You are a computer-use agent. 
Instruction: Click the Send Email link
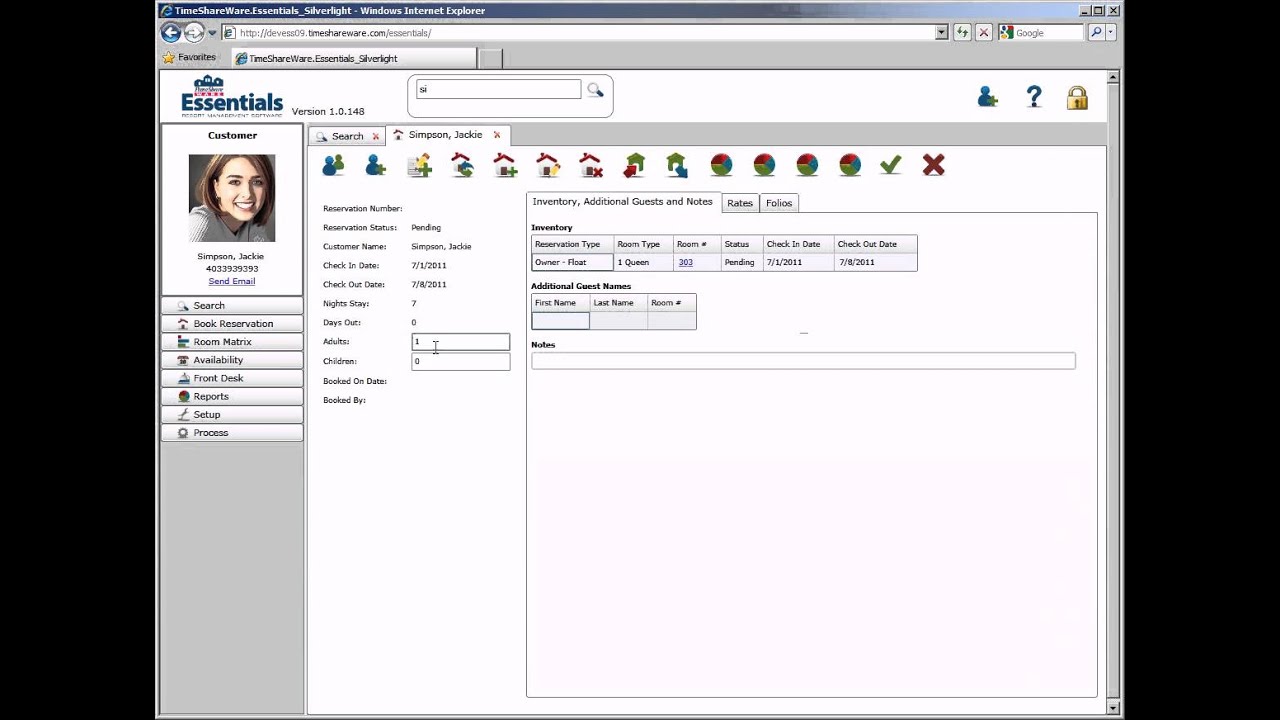click(x=232, y=281)
